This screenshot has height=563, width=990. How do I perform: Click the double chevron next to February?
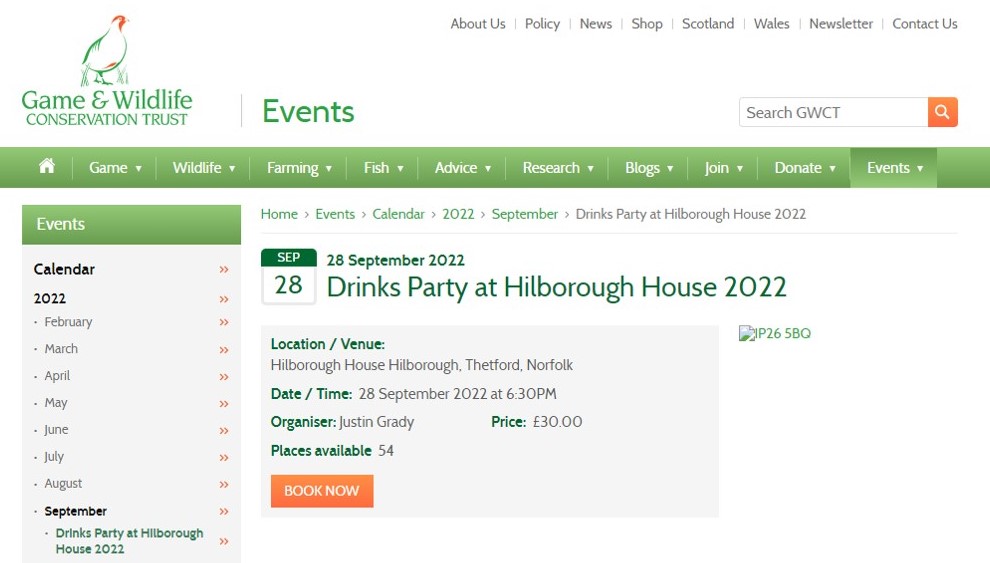click(x=224, y=323)
